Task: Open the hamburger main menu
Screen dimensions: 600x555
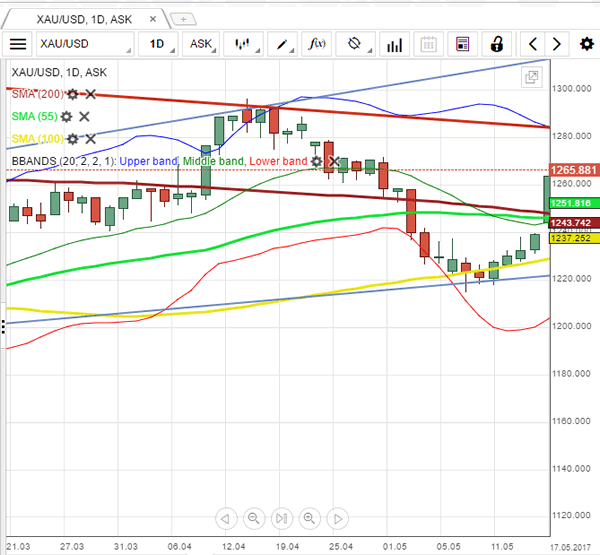Action: [18, 44]
